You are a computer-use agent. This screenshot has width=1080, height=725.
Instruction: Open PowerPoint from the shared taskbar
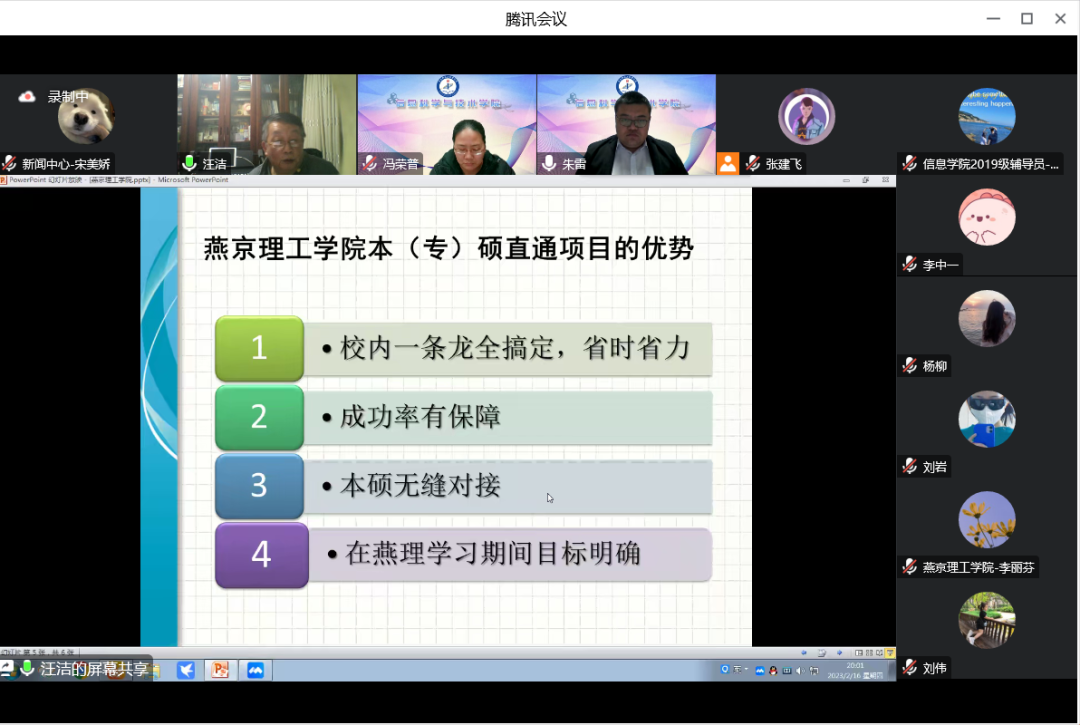click(220, 670)
